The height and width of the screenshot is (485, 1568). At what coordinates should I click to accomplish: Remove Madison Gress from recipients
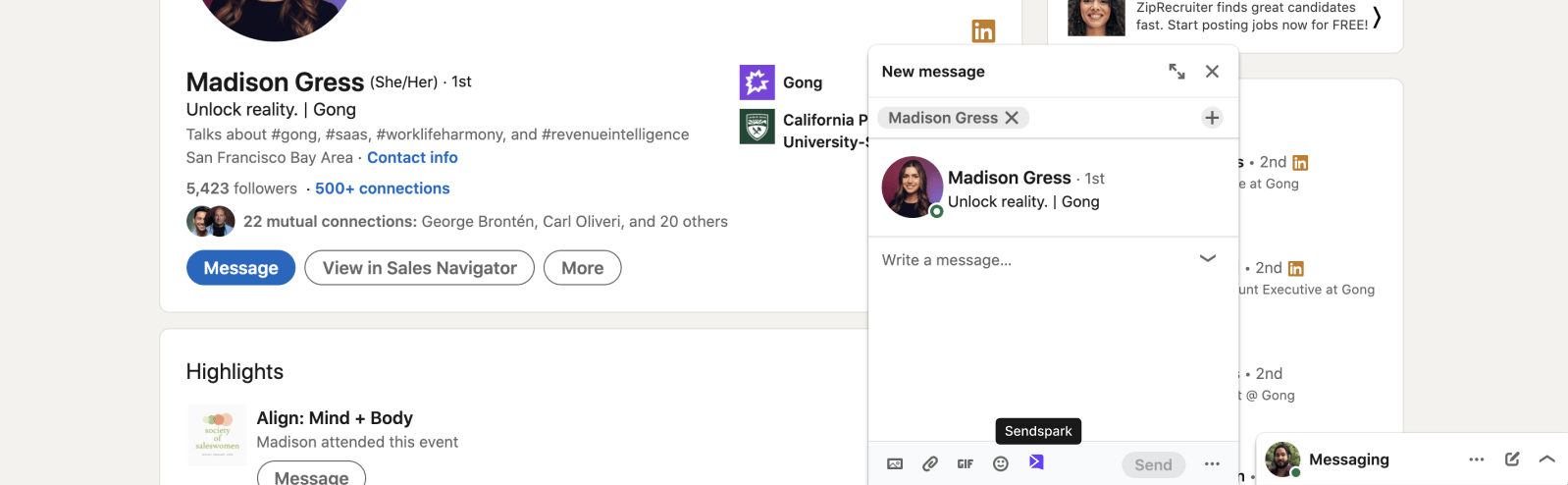click(x=1012, y=118)
